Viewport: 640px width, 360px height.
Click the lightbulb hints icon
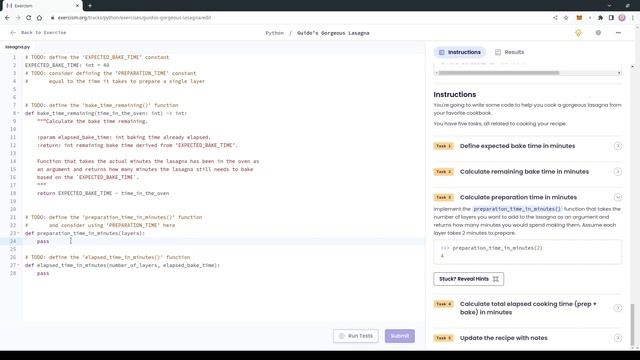(x=578, y=33)
